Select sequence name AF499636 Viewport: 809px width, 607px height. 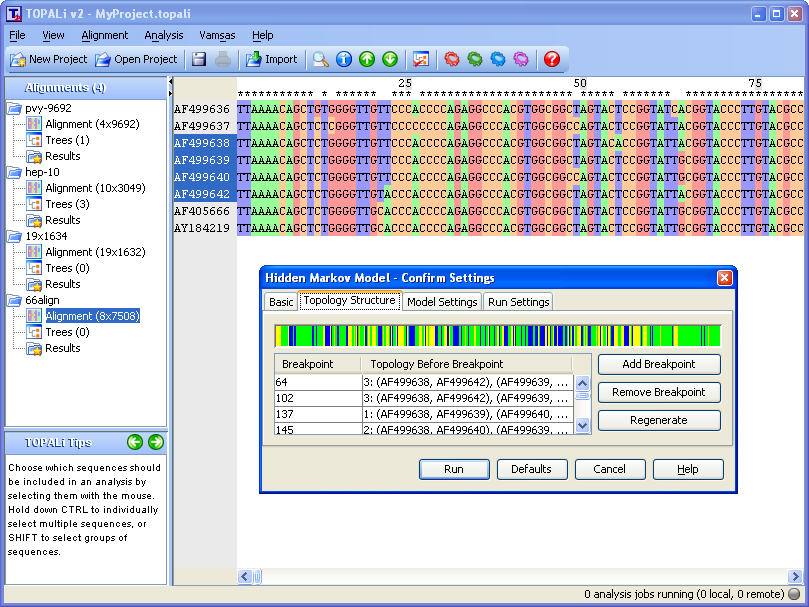tap(202, 109)
